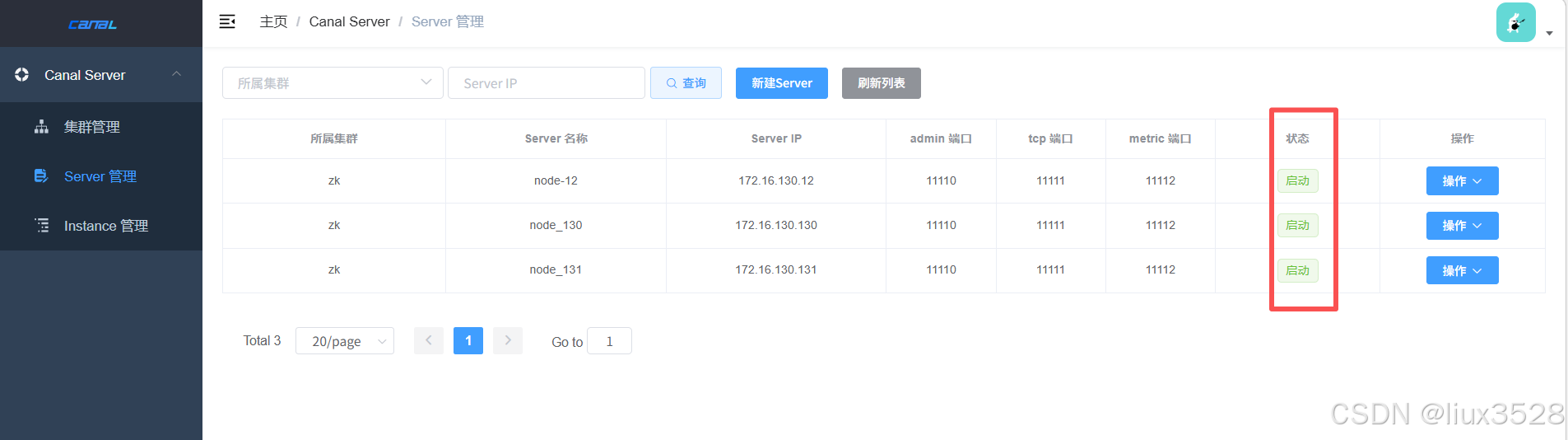Select page 1 in pagination
The image size is (1568, 440).
(468, 340)
